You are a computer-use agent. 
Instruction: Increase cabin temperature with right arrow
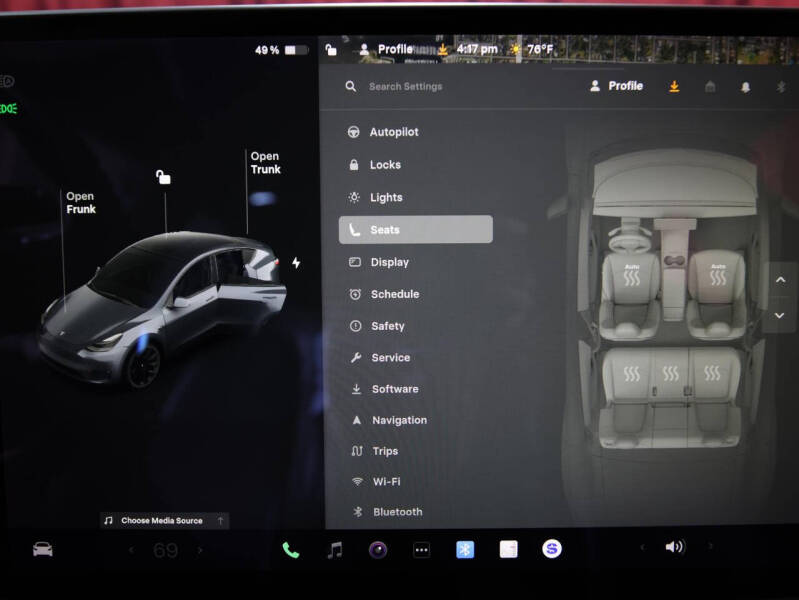pyautogui.click(x=200, y=550)
